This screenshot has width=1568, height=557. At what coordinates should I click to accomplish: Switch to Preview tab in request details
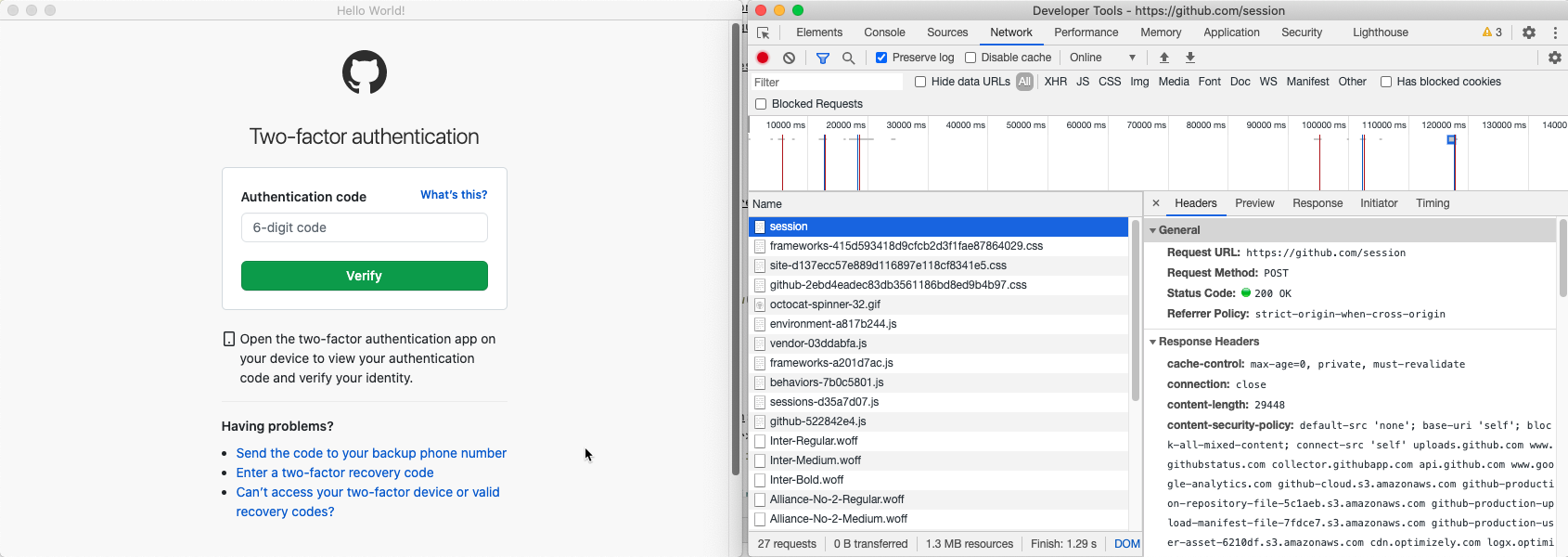point(1254,203)
